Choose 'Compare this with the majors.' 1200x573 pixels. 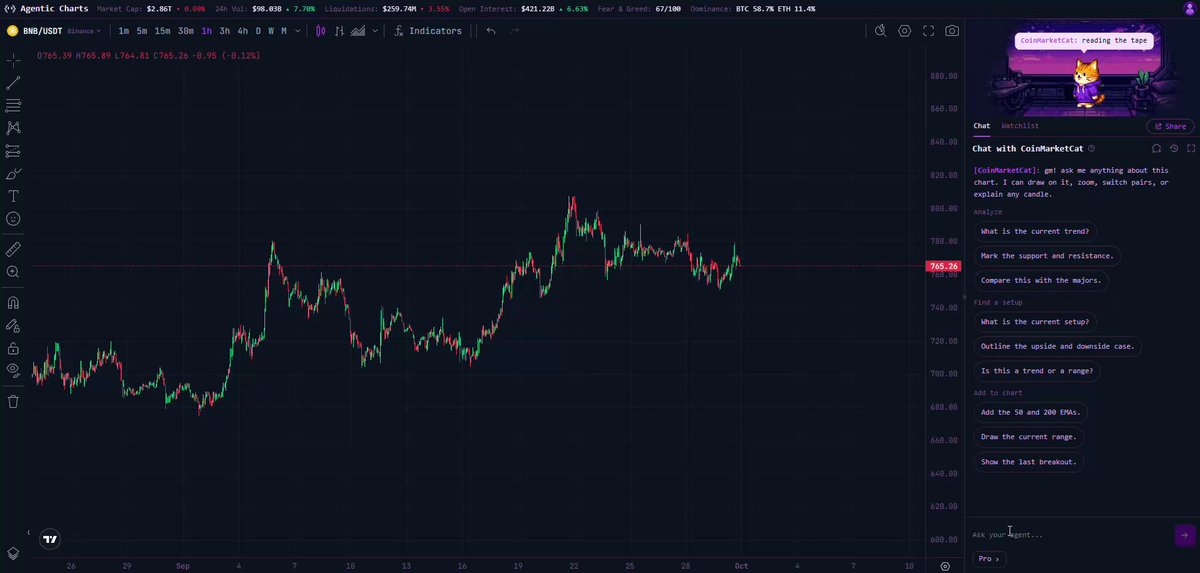(x=1041, y=281)
